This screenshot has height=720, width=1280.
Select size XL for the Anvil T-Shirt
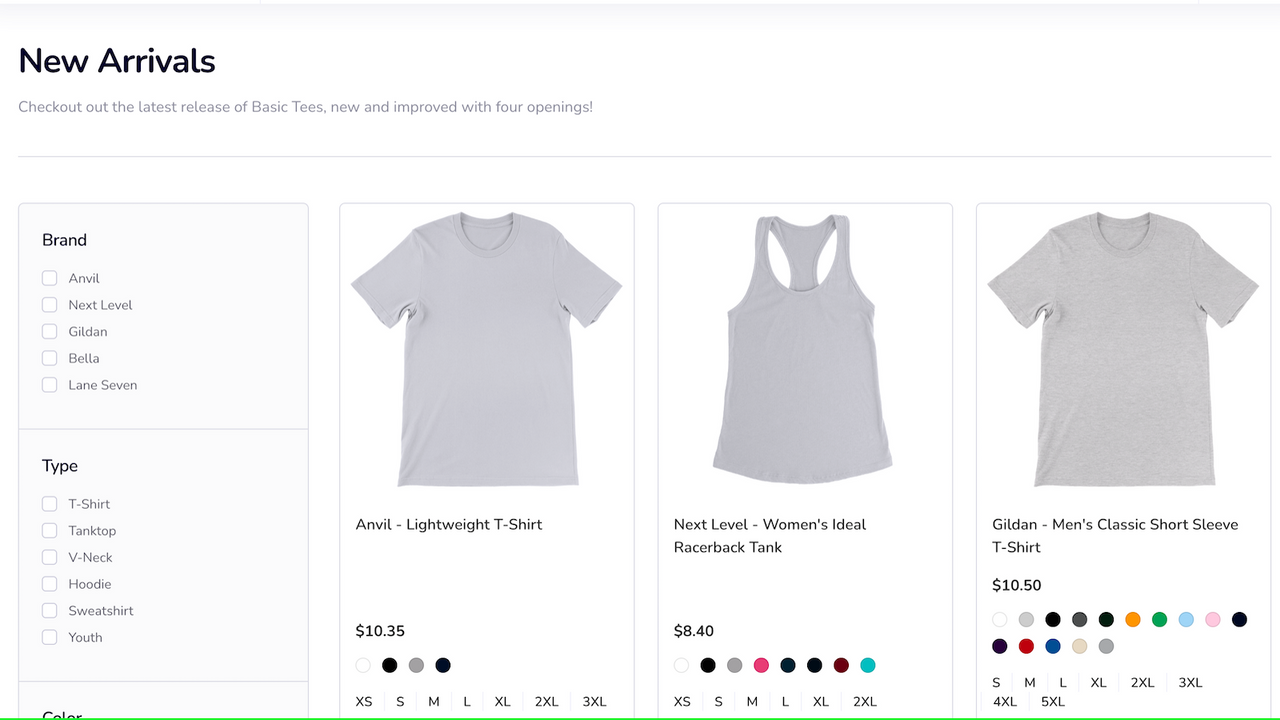(x=502, y=700)
